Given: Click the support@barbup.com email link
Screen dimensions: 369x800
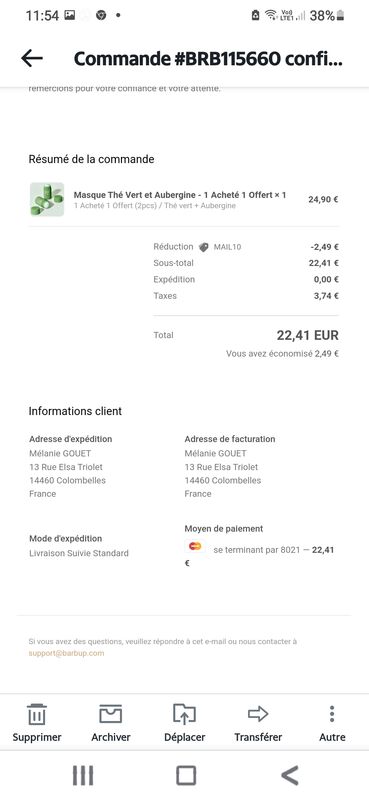Looking at the screenshot, I should point(66,653).
